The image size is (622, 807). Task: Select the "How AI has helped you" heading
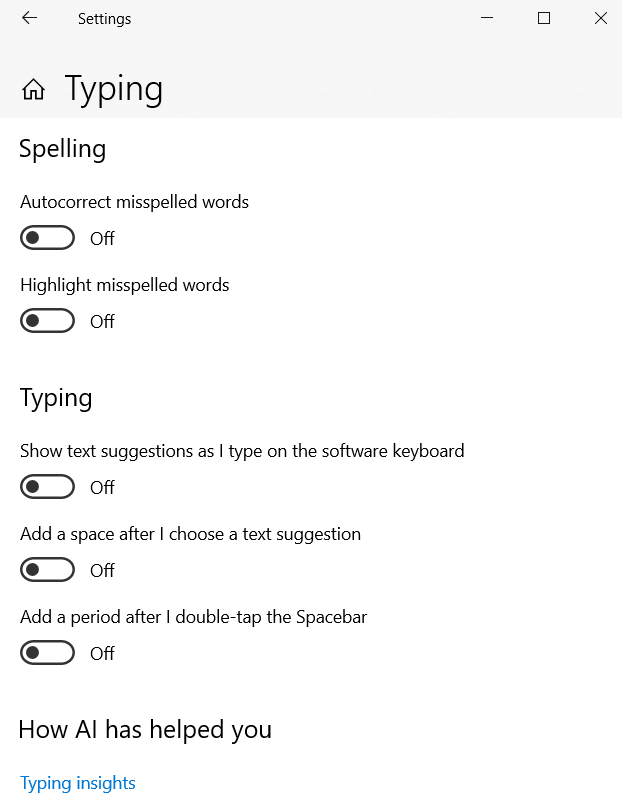(145, 730)
